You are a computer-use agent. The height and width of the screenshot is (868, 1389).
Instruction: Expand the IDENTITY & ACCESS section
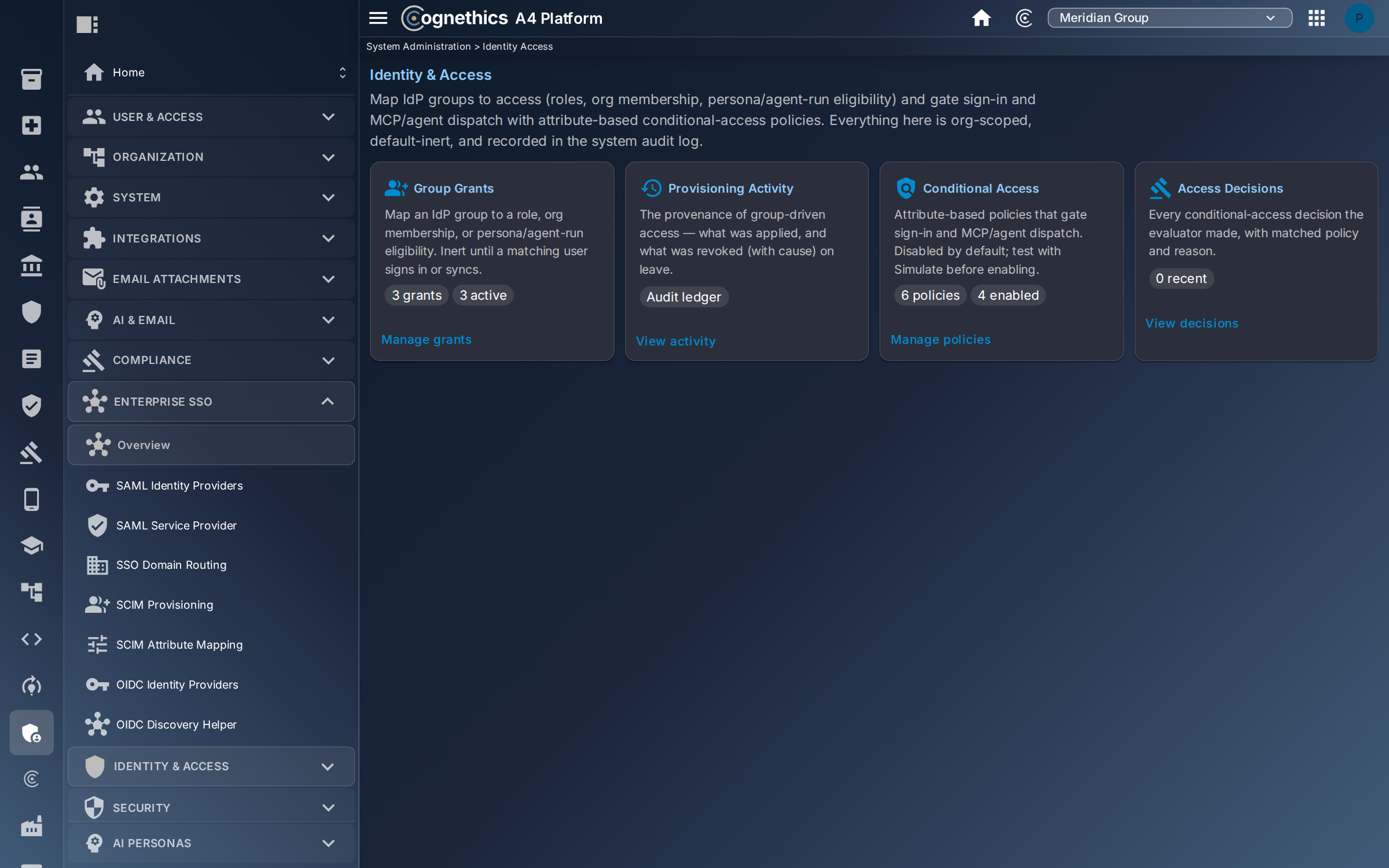211,766
